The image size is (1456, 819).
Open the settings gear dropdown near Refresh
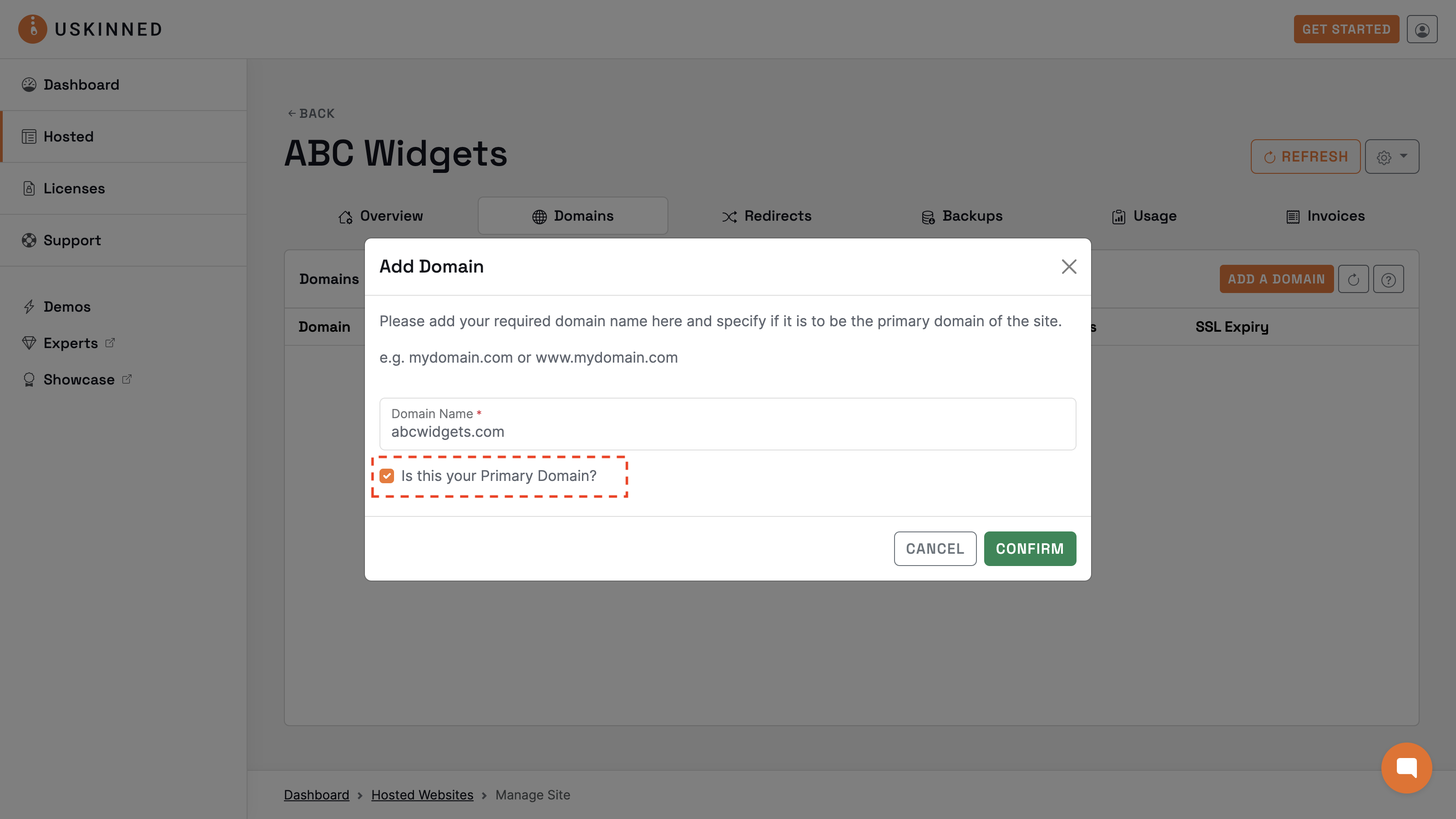pyautogui.click(x=1391, y=156)
